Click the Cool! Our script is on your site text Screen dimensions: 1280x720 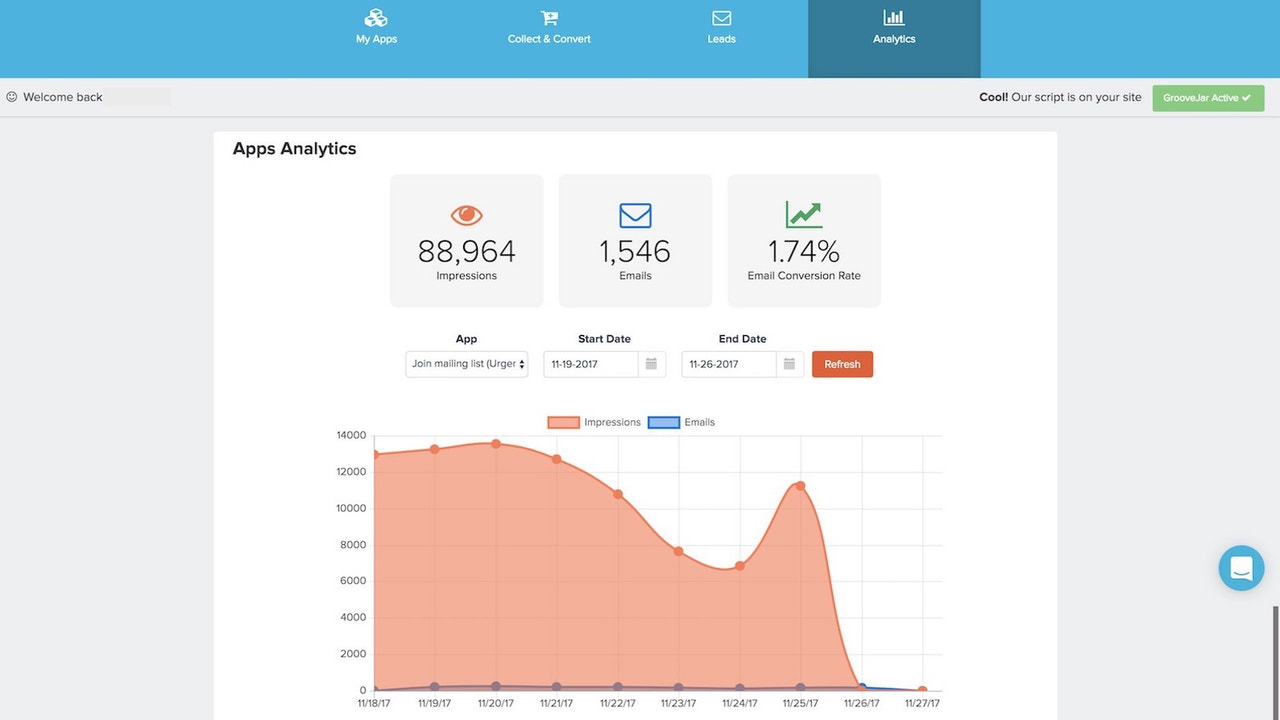(1060, 97)
